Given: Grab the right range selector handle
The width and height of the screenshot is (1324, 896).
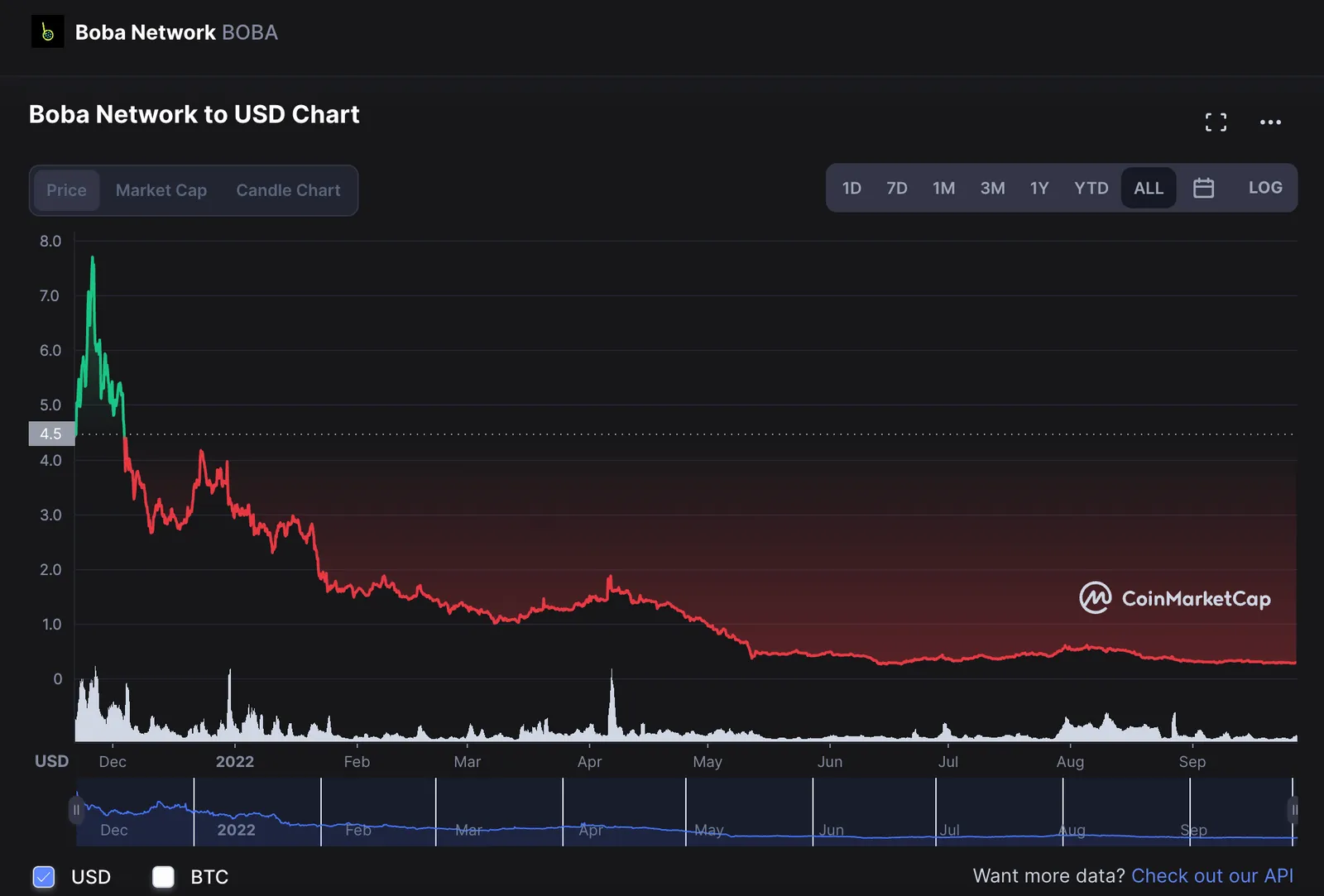Looking at the screenshot, I should pyautogui.click(x=1293, y=810).
